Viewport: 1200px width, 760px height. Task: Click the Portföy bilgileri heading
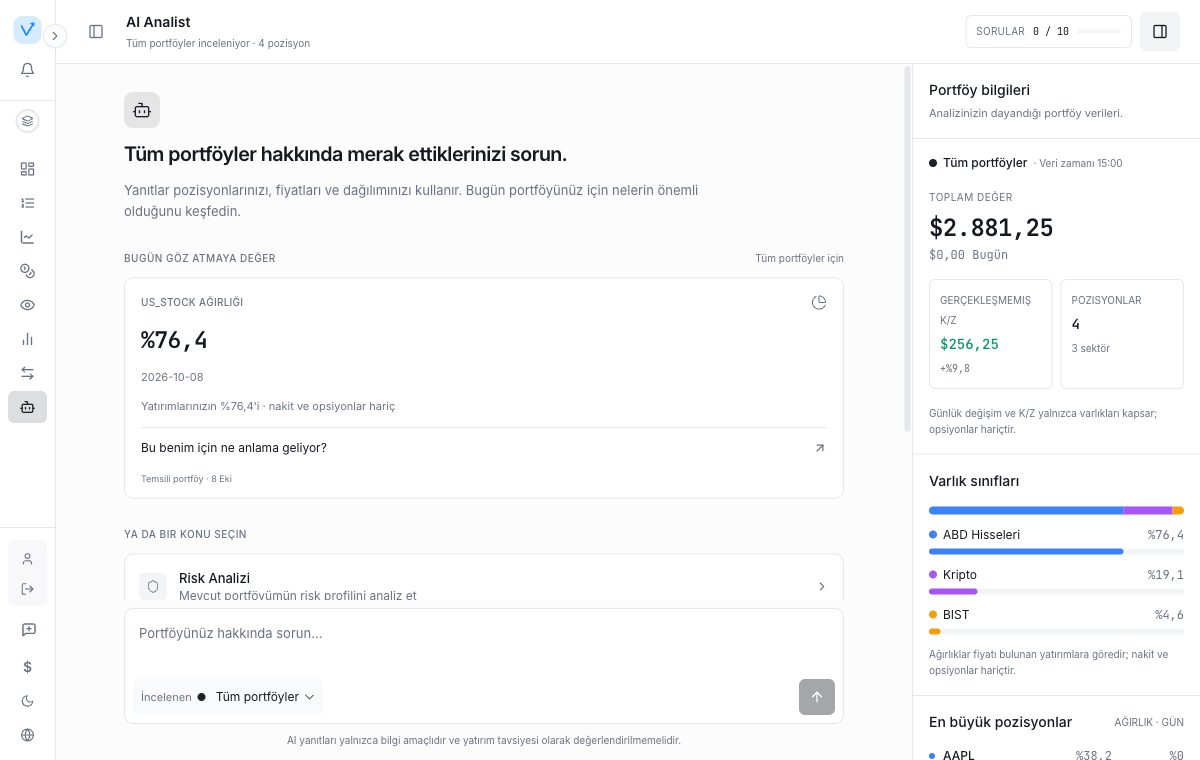pos(979,90)
